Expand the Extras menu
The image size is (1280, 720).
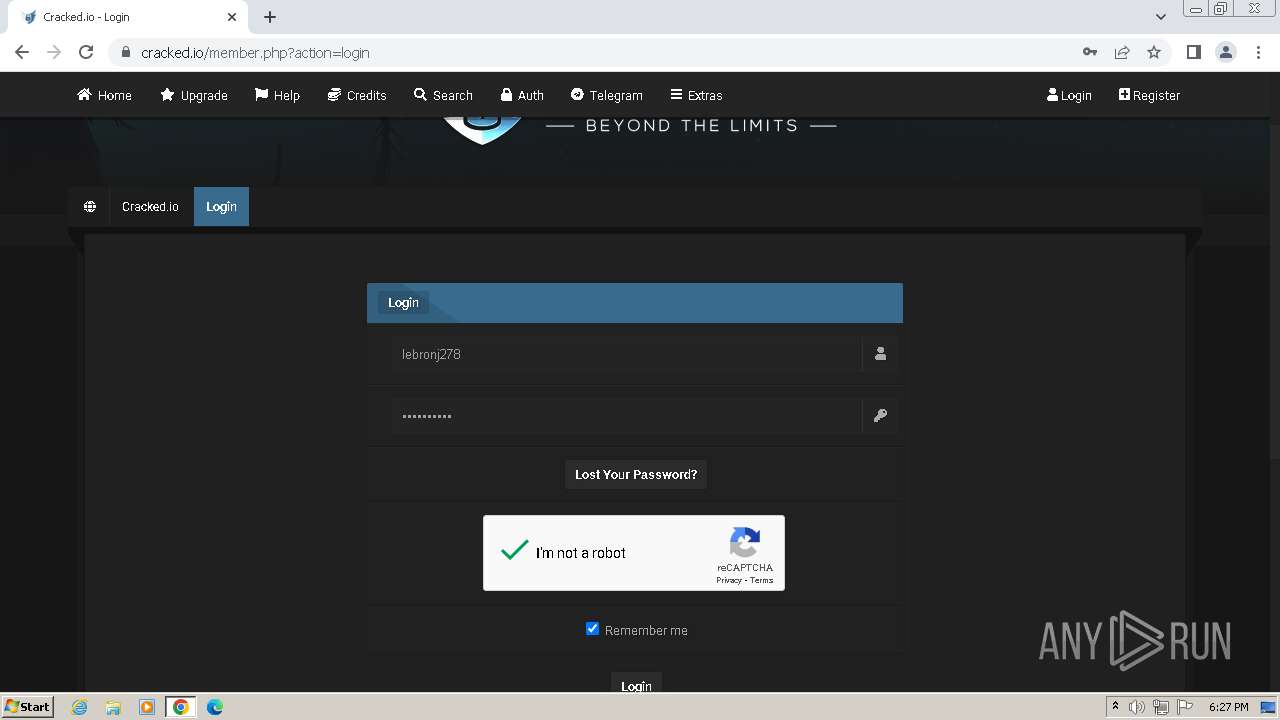point(696,95)
